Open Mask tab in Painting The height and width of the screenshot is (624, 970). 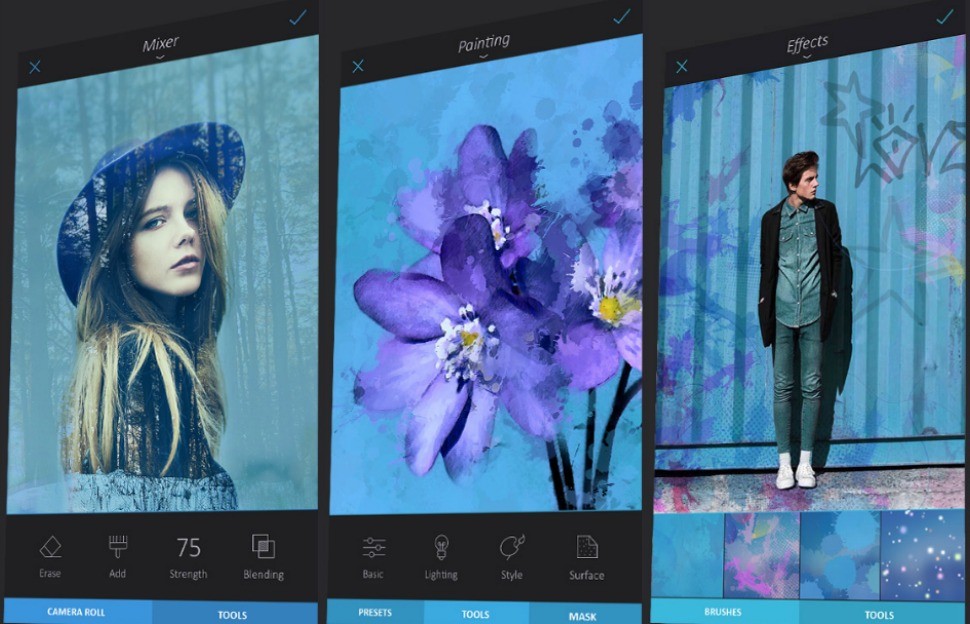pos(583,615)
